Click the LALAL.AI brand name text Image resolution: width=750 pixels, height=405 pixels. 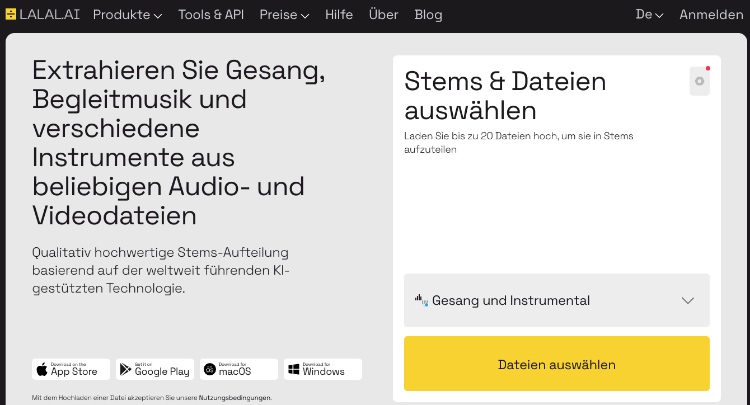pyautogui.click(x=49, y=14)
